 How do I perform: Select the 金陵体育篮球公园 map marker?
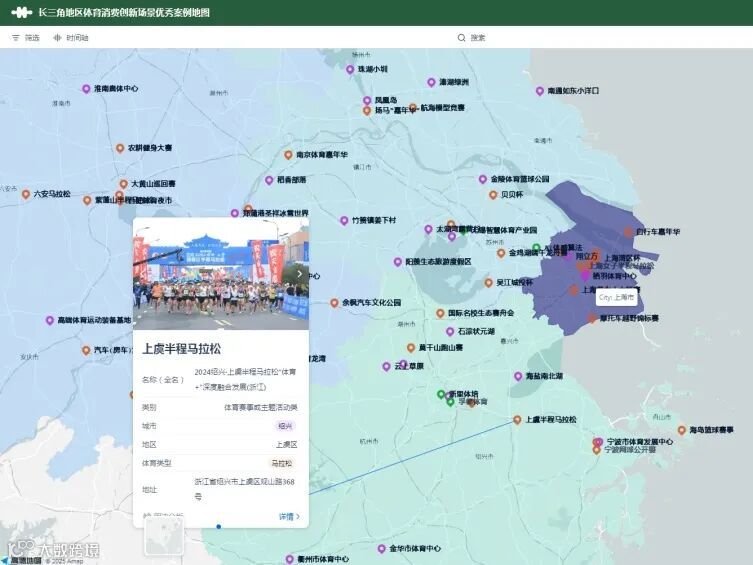[x=483, y=180]
